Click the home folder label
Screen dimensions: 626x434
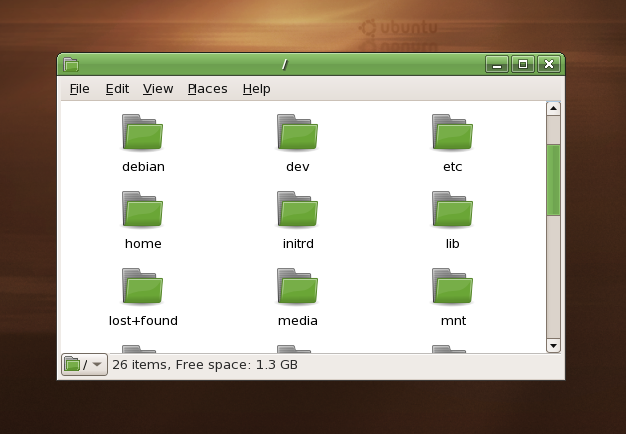click(x=143, y=244)
